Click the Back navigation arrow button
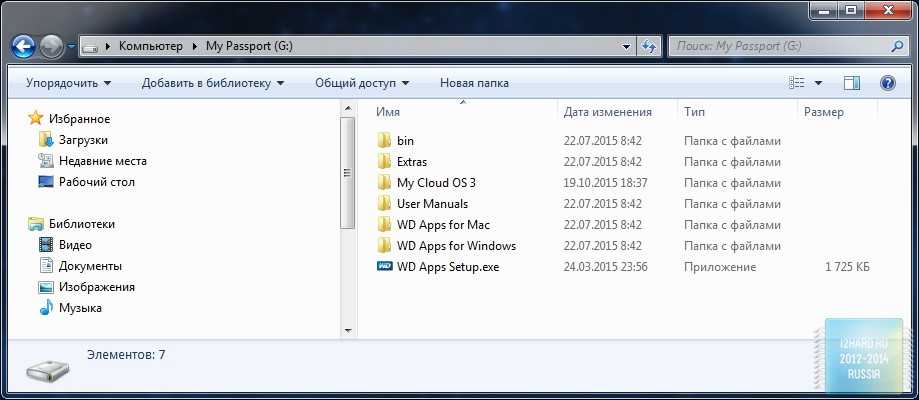The height and width of the screenshot is (400, 919). 24,46
